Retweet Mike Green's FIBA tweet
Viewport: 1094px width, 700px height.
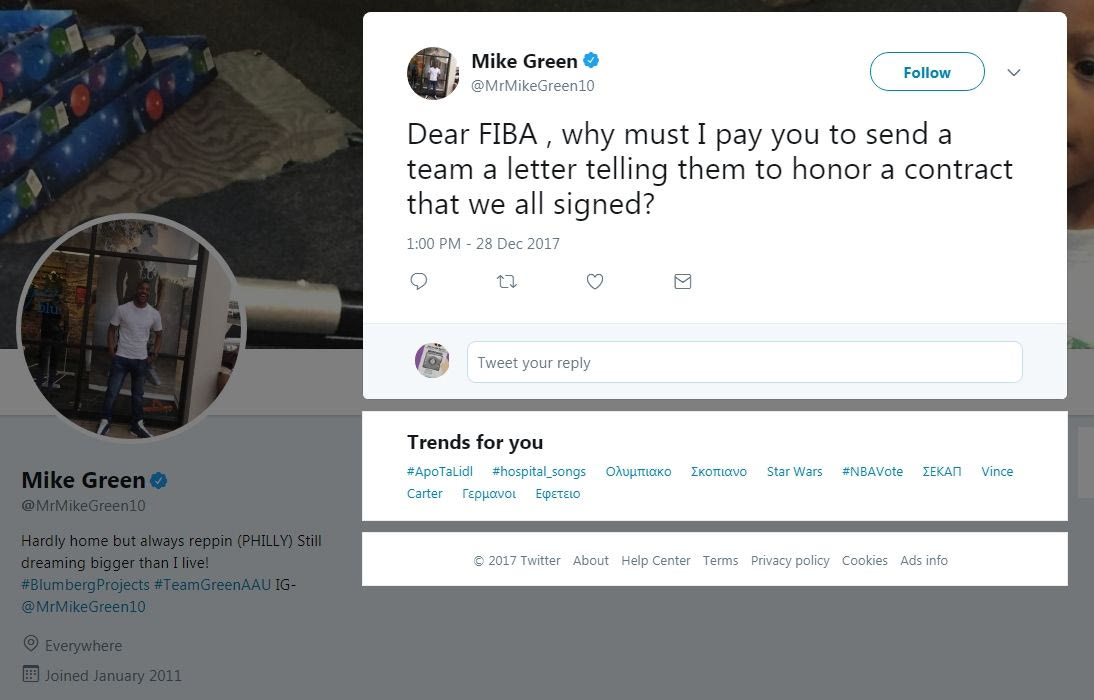(x=507, y=281)
